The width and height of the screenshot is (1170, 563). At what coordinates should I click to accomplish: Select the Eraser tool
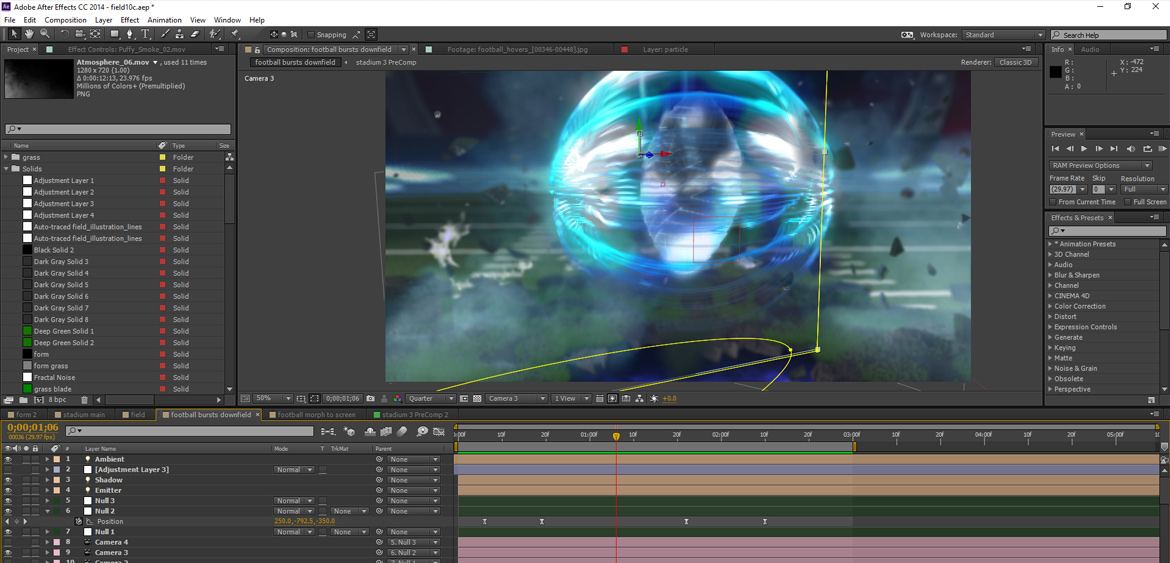click(195, 34)
